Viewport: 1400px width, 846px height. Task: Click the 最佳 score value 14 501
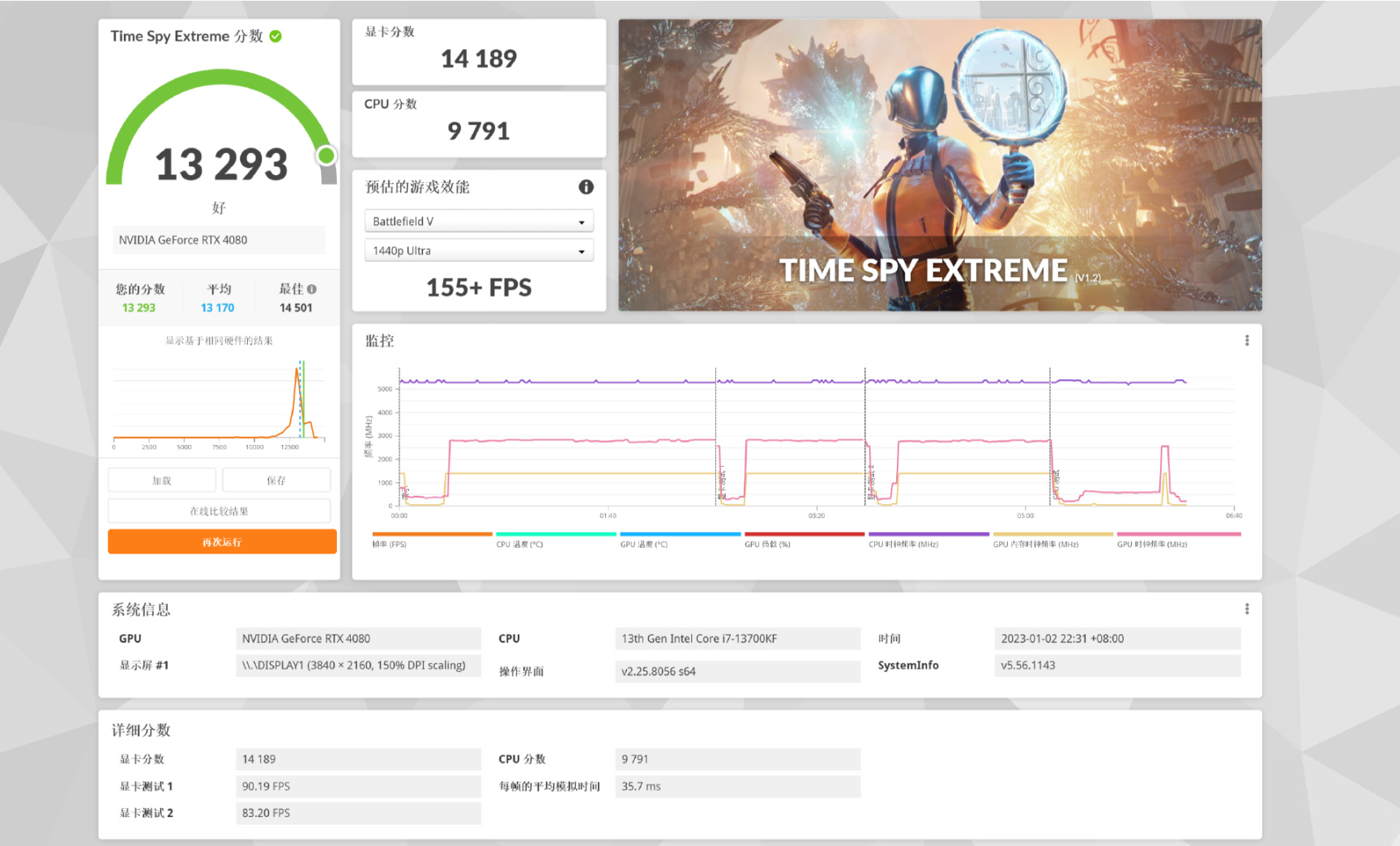click(x=296, y=308)
